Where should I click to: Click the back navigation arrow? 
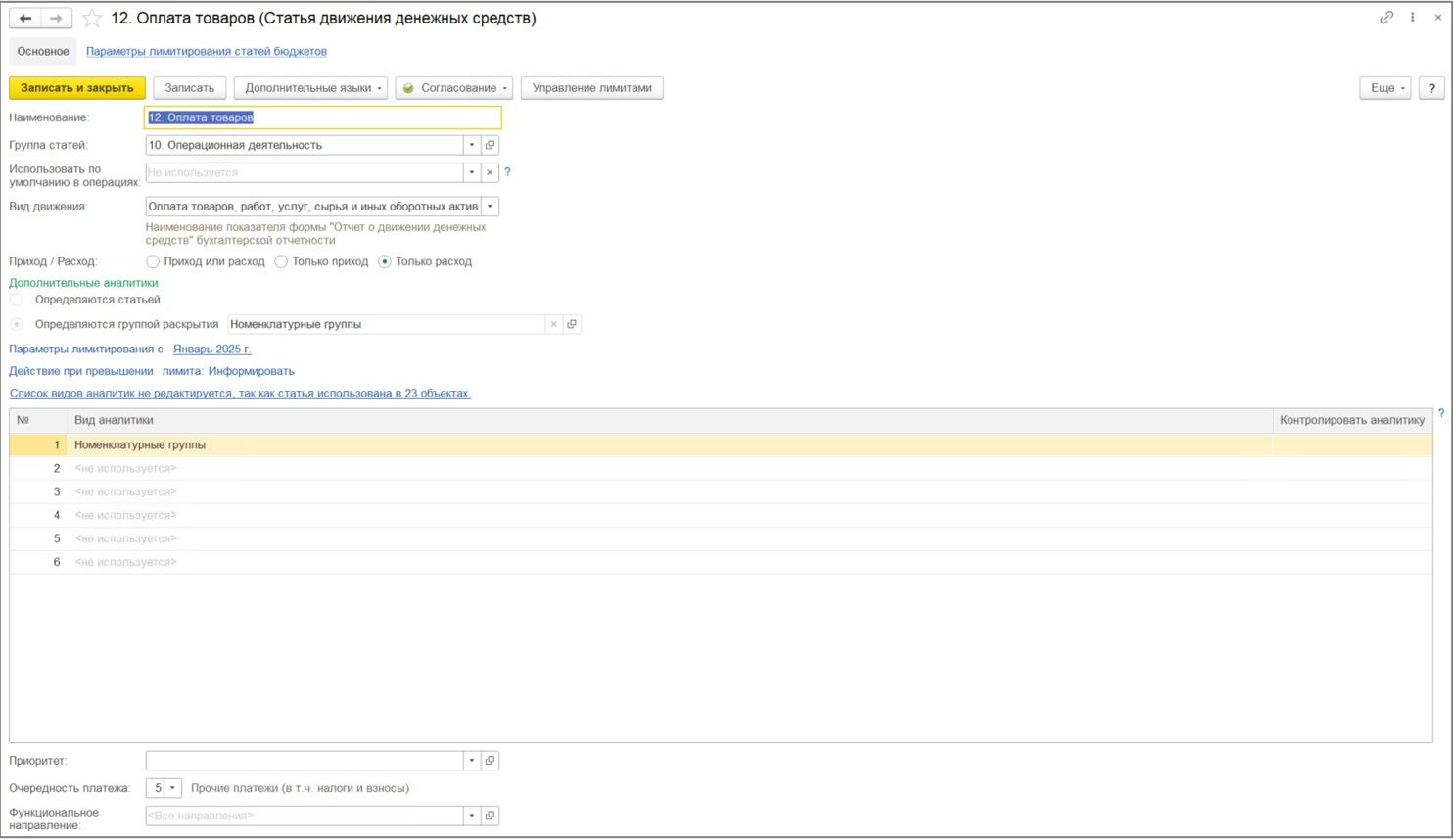pyautogui.click(x=25, y=18)
